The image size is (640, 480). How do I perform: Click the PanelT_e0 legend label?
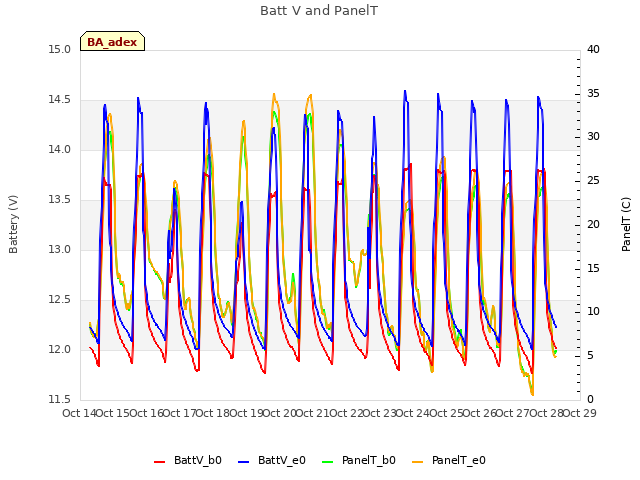click(459, 460)
